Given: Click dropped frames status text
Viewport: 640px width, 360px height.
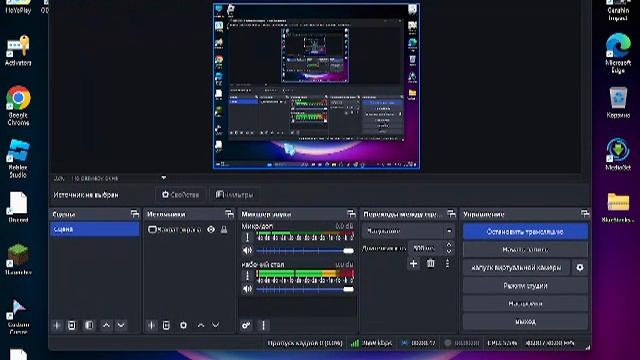Looking at the screenshot, I should [x=305, y=343].
